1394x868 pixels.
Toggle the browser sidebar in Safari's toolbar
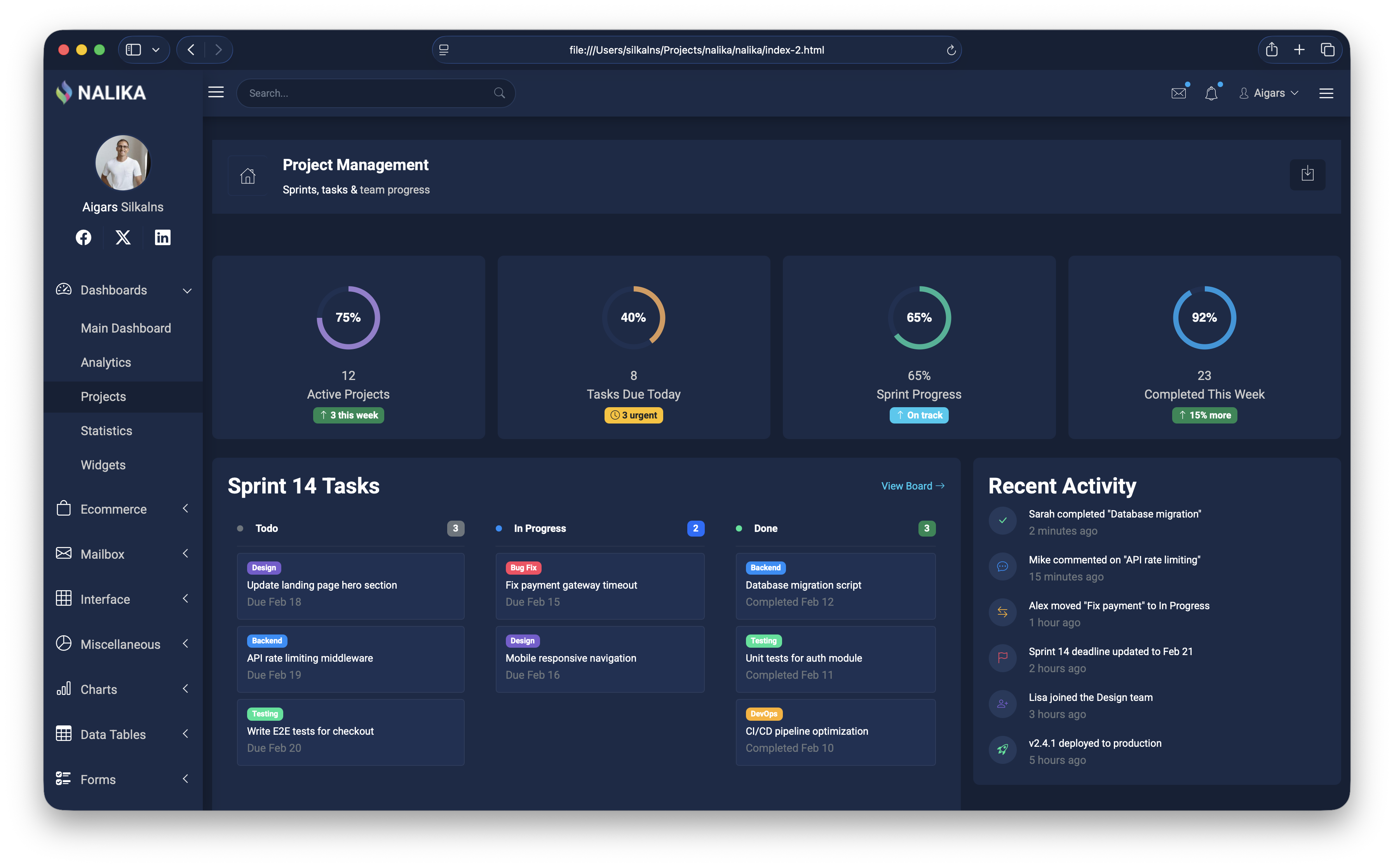point(133,49)
